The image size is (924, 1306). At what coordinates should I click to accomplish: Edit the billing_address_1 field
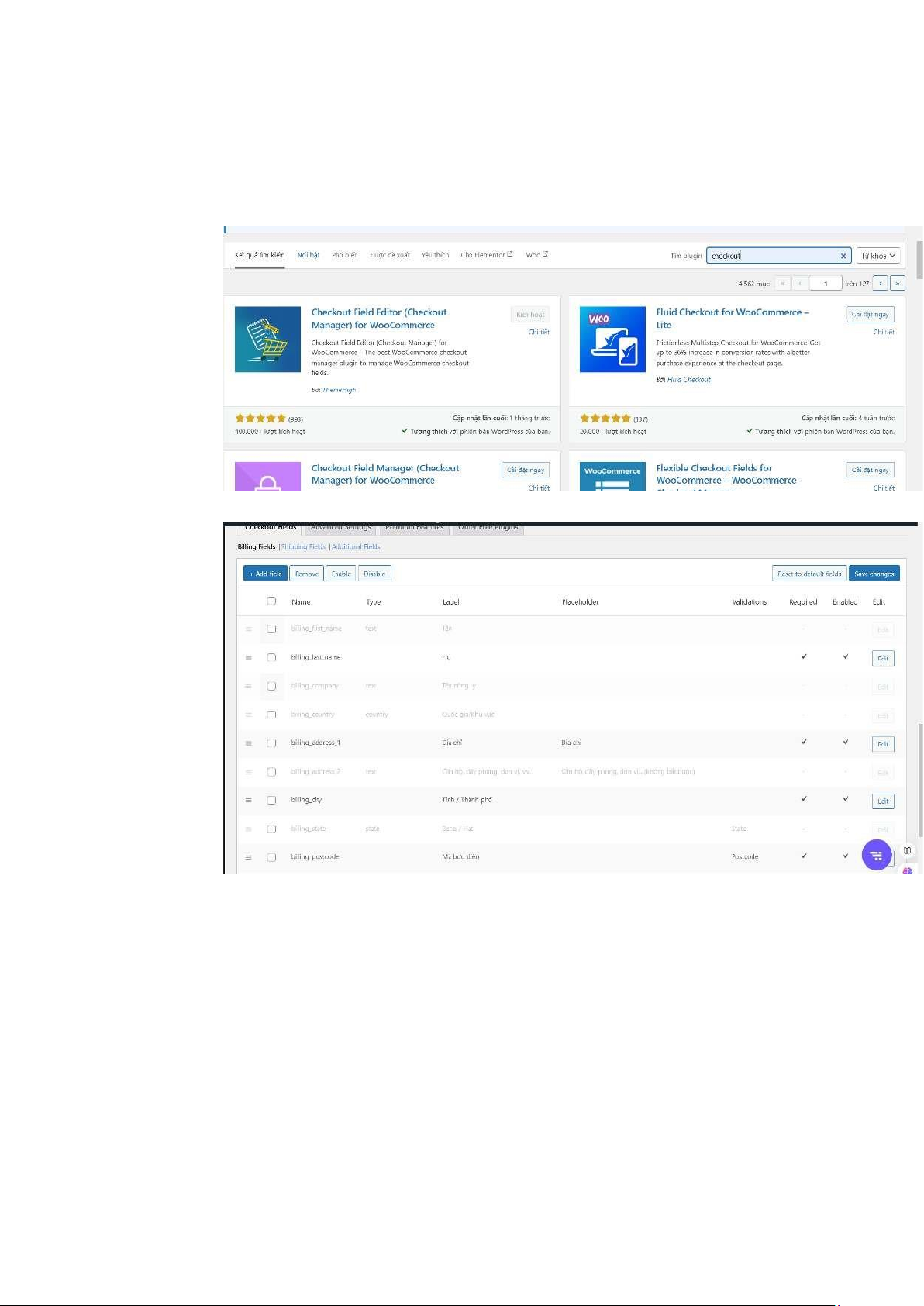tap(882, 744)
